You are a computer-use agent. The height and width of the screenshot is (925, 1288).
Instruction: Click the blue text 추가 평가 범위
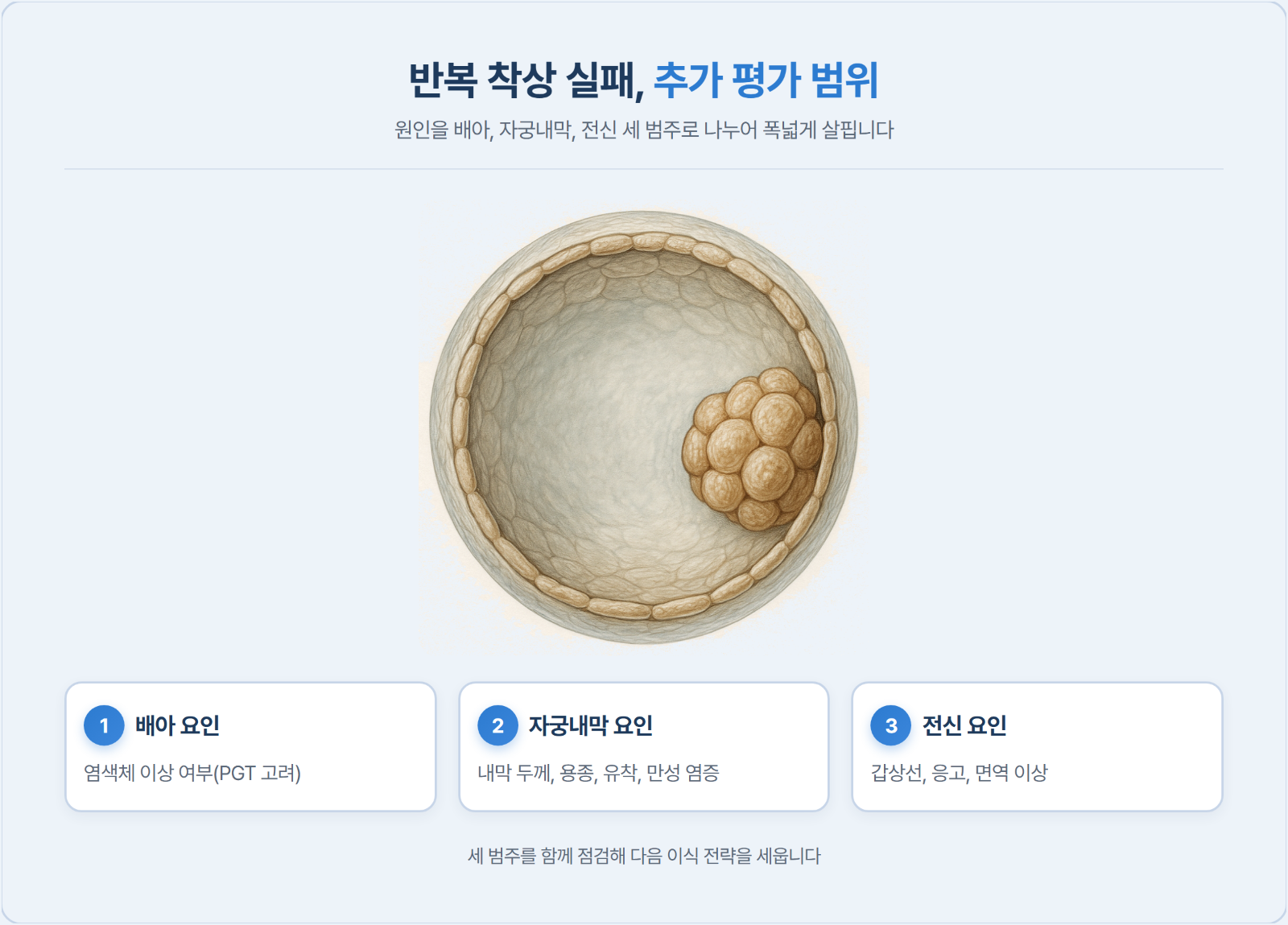766,81
